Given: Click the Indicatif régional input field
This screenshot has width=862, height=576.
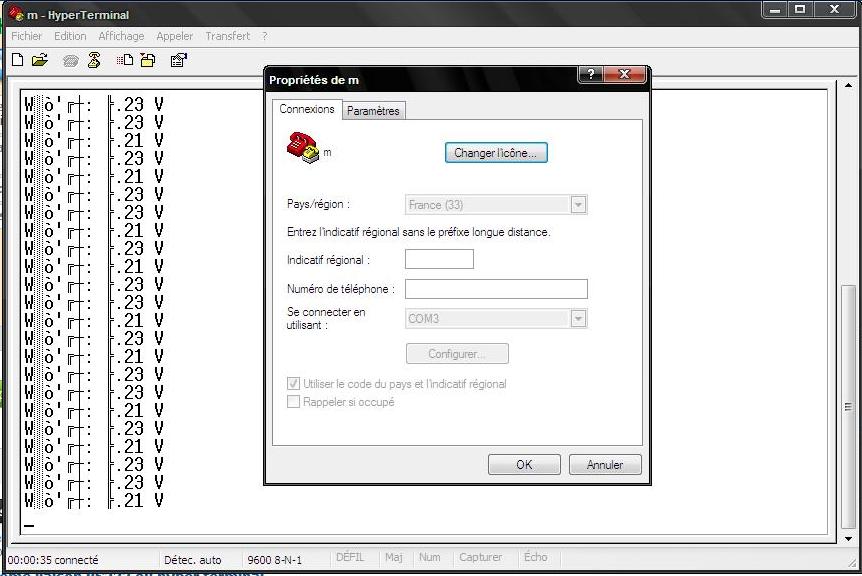Looking at the screenshot, I should pyautogui.click(x=439, y=259).
